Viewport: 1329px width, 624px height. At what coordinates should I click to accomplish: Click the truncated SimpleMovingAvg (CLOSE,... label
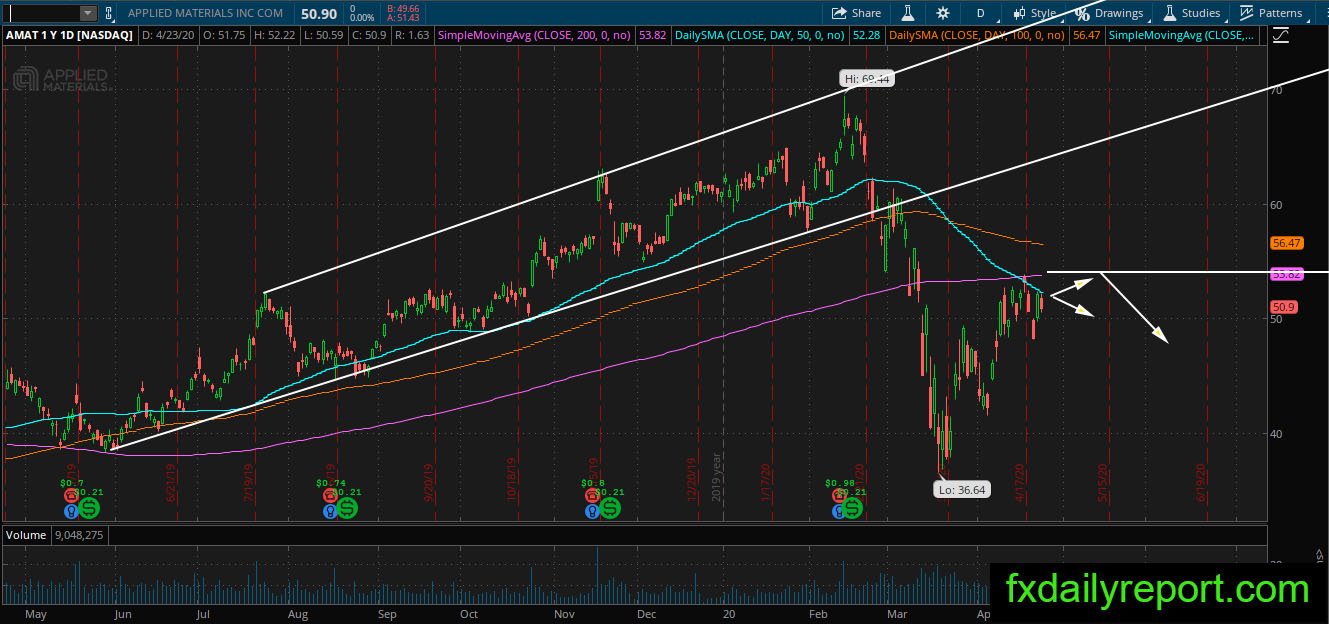tap(1182, 35)
